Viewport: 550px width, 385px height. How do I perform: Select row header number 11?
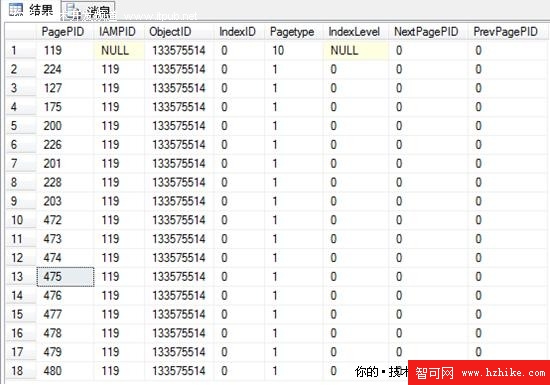[21, 239]
